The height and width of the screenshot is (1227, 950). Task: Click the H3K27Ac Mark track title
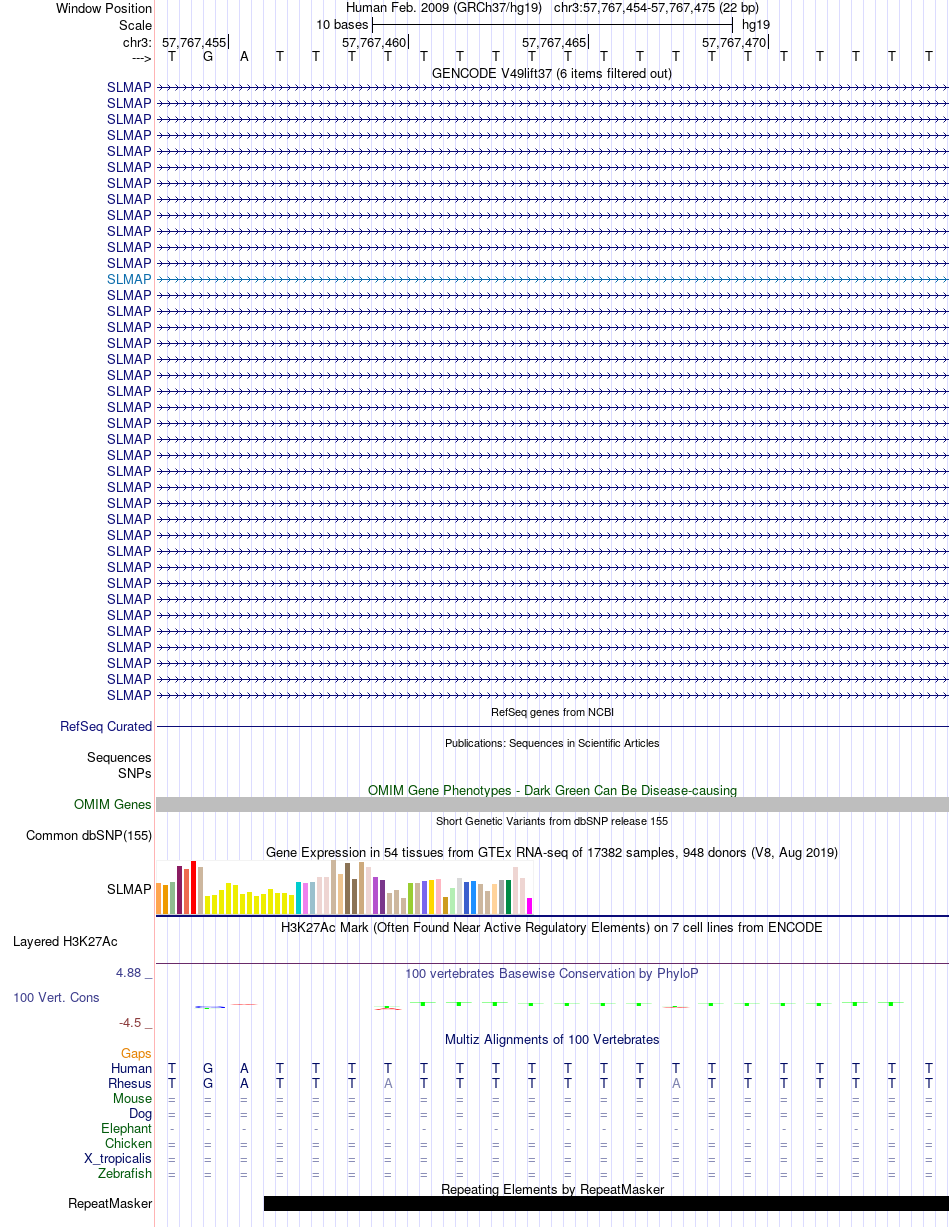552,927
